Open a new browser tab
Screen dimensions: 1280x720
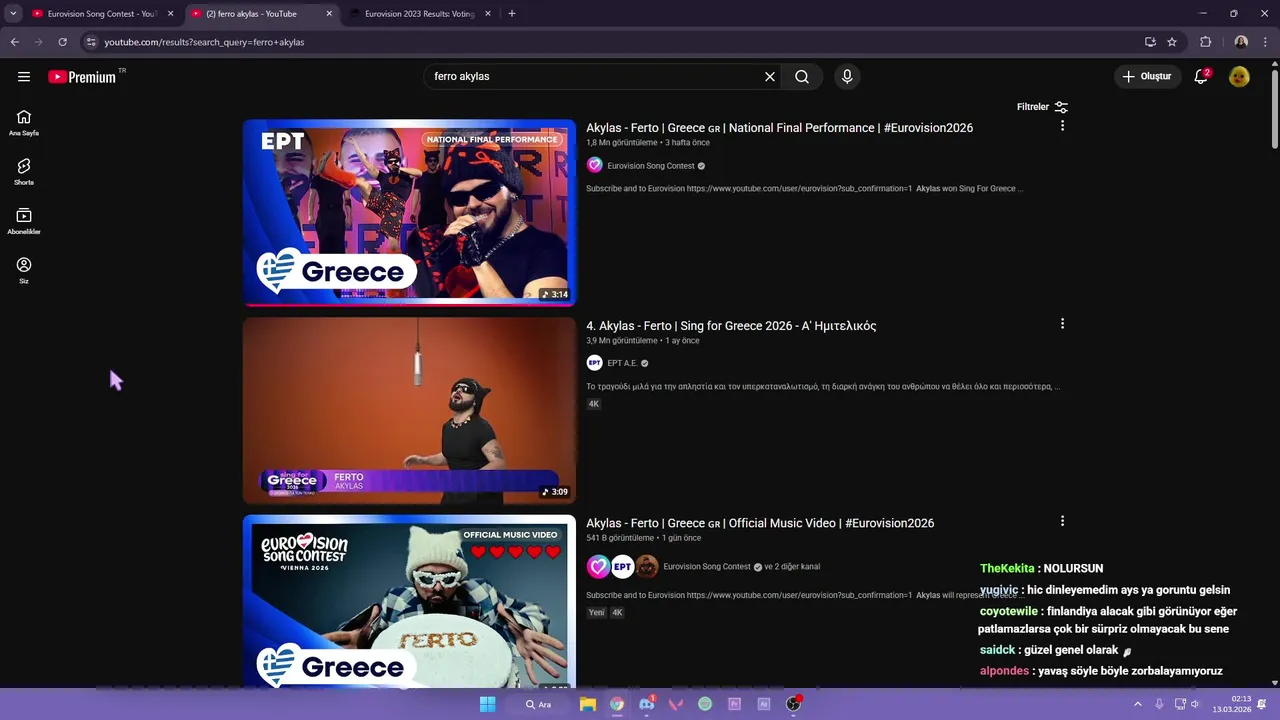(512, 14)
